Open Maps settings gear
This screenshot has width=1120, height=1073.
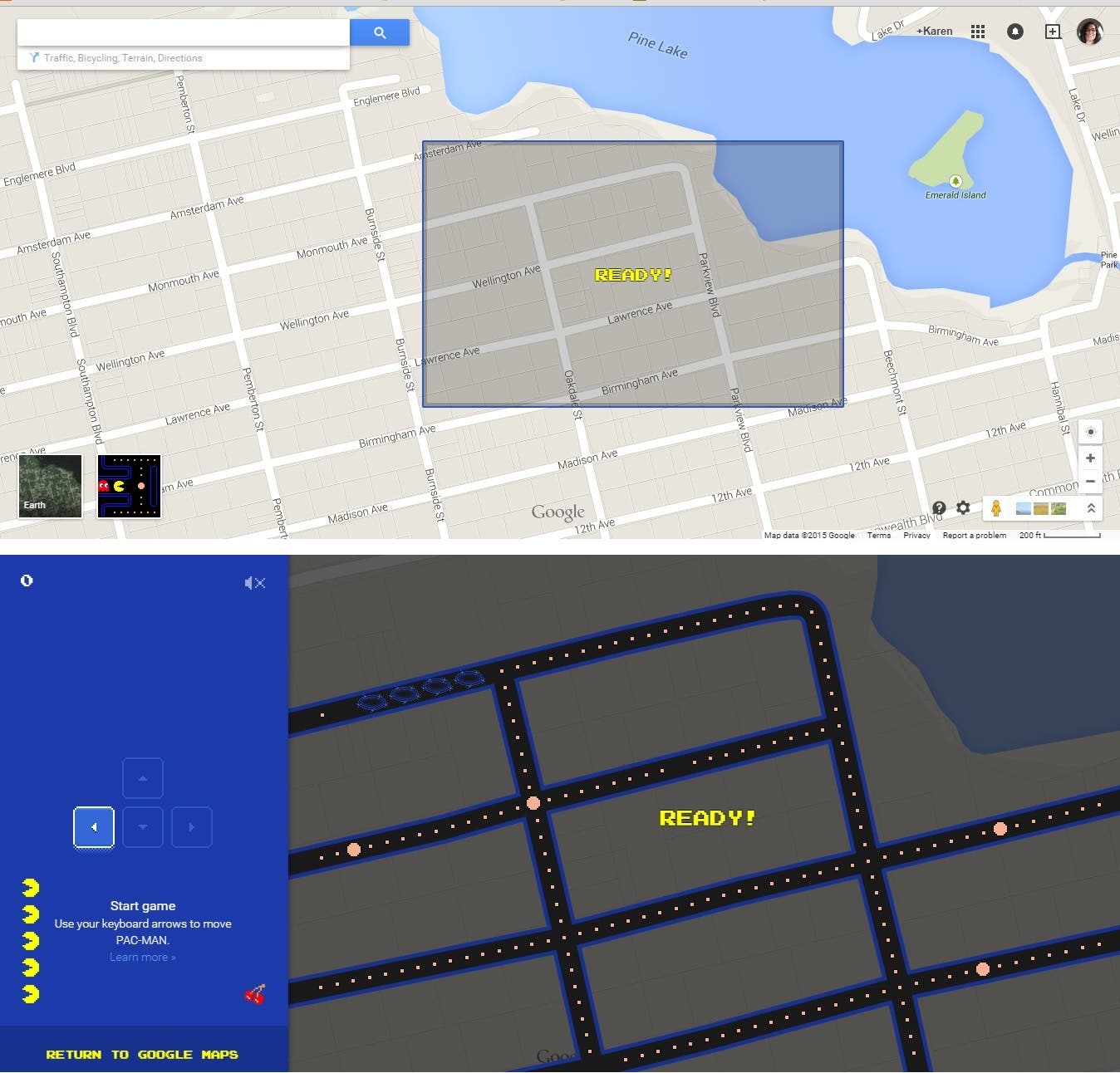(x=963, y=507)
